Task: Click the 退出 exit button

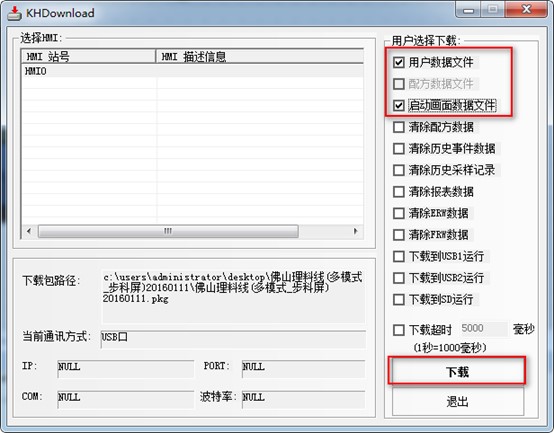Action: click(x=458, y=402)
